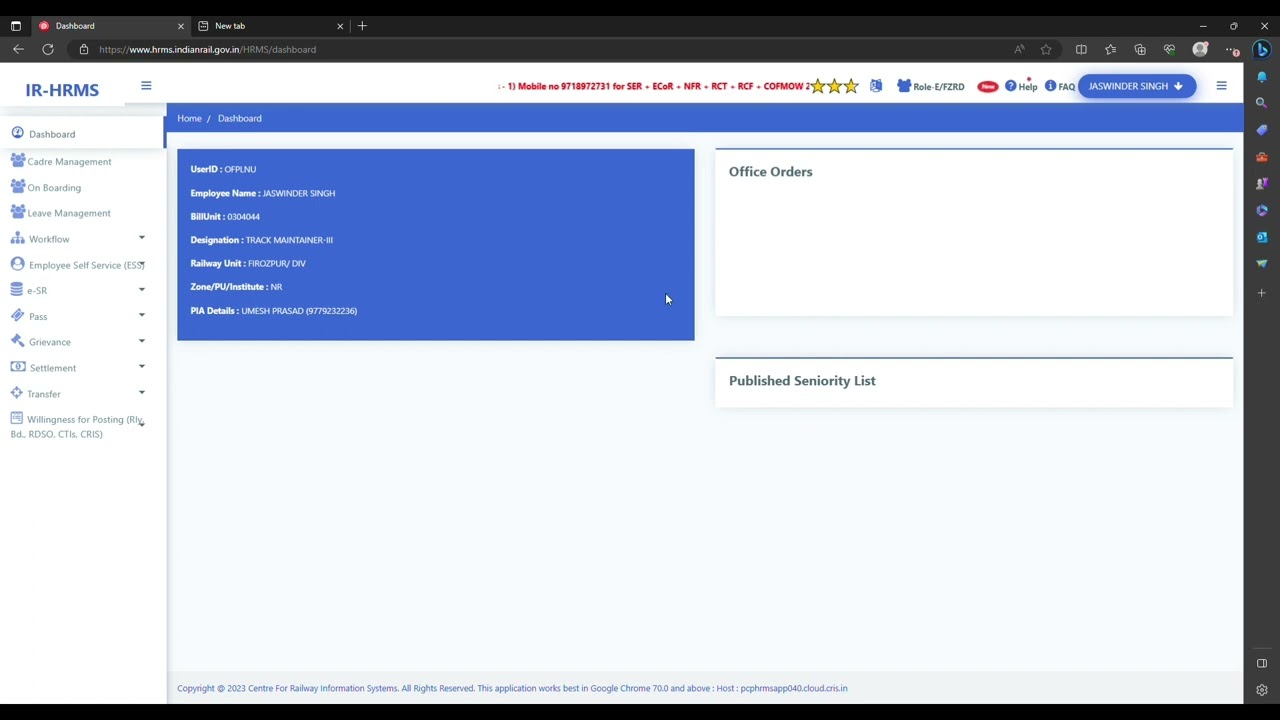This screenshot has width=1280, height=720.
Task: Click the PIA Details UMESH PRASAD text
Action: [274, 311]
